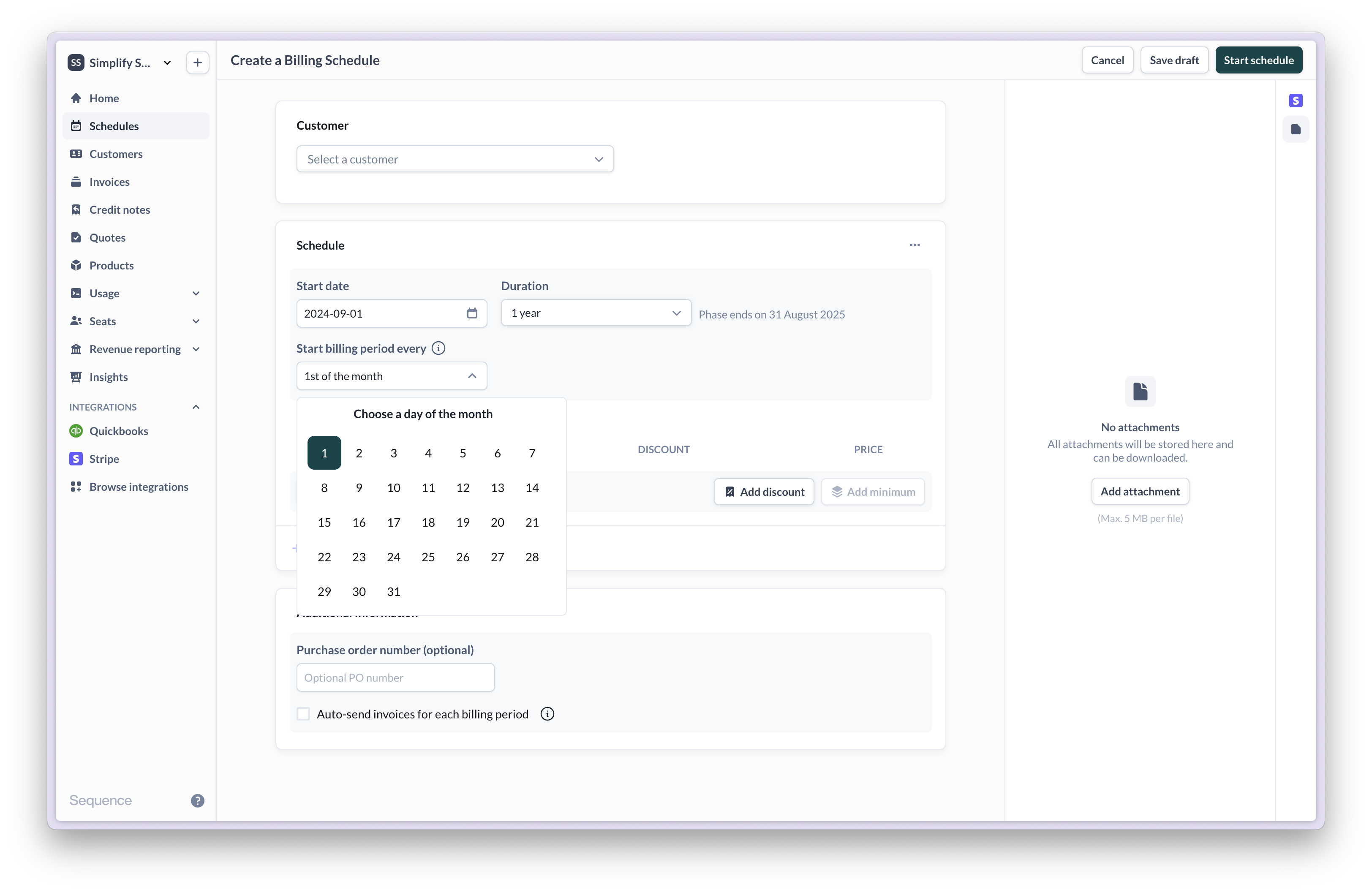Click the Seats people icon
1372x892 pixels.
[x=76, y=321]
